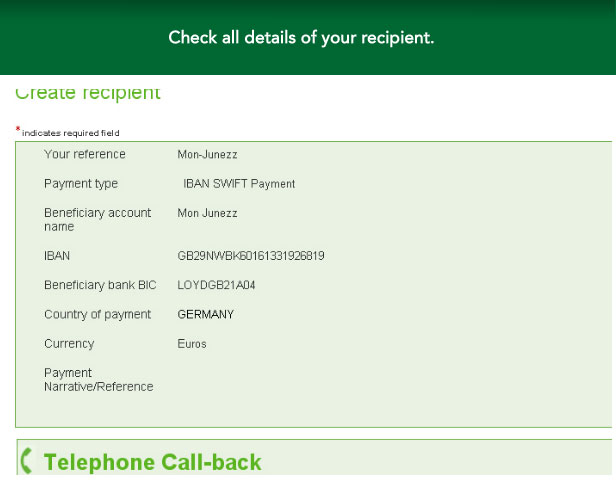The image size is (616, 480).
Task: Click the red required-field asterisk
Action: coord(18,129)
